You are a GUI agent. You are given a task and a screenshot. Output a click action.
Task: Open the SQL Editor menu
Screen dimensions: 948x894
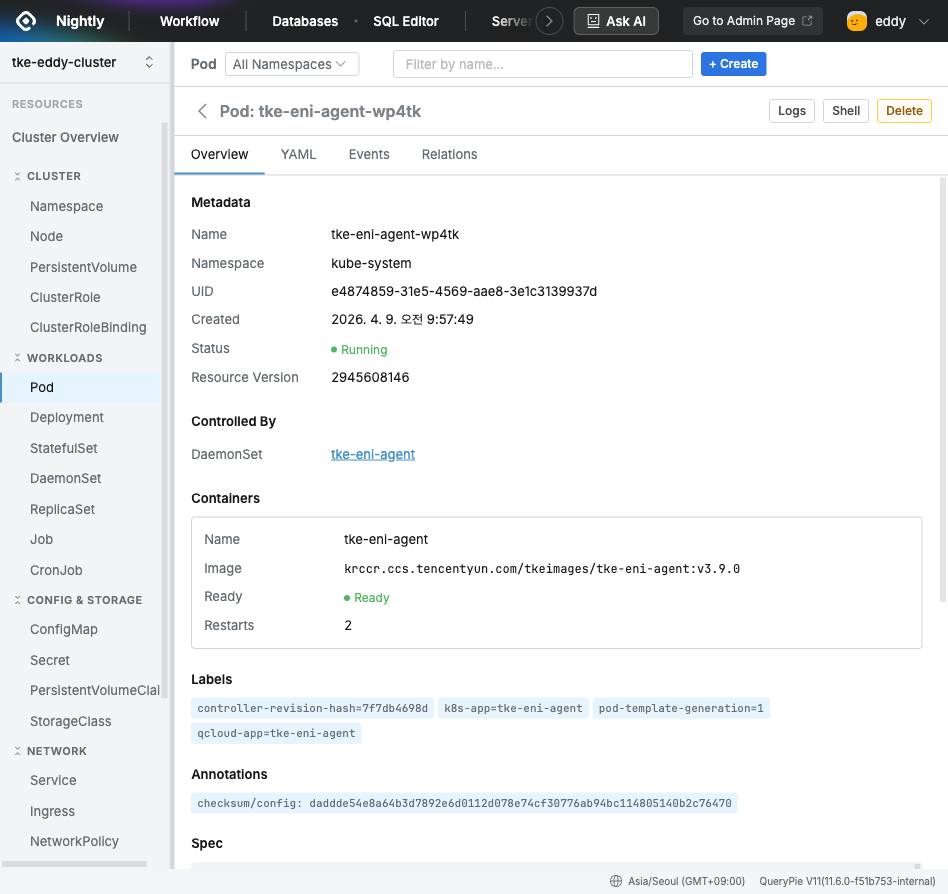[406, 21]
